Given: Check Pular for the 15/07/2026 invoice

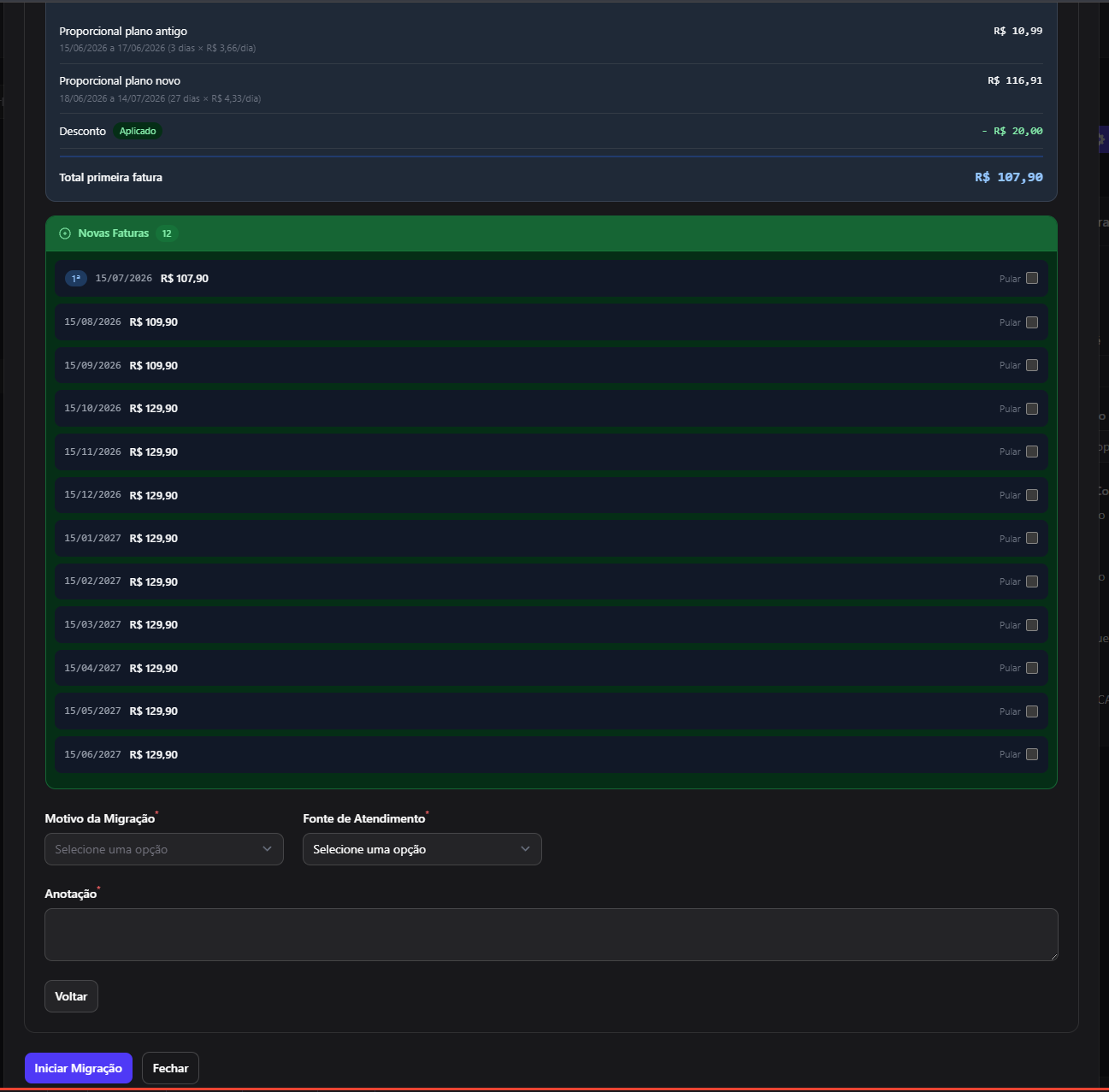Looking at the screenshot, I should [1032, 279].
